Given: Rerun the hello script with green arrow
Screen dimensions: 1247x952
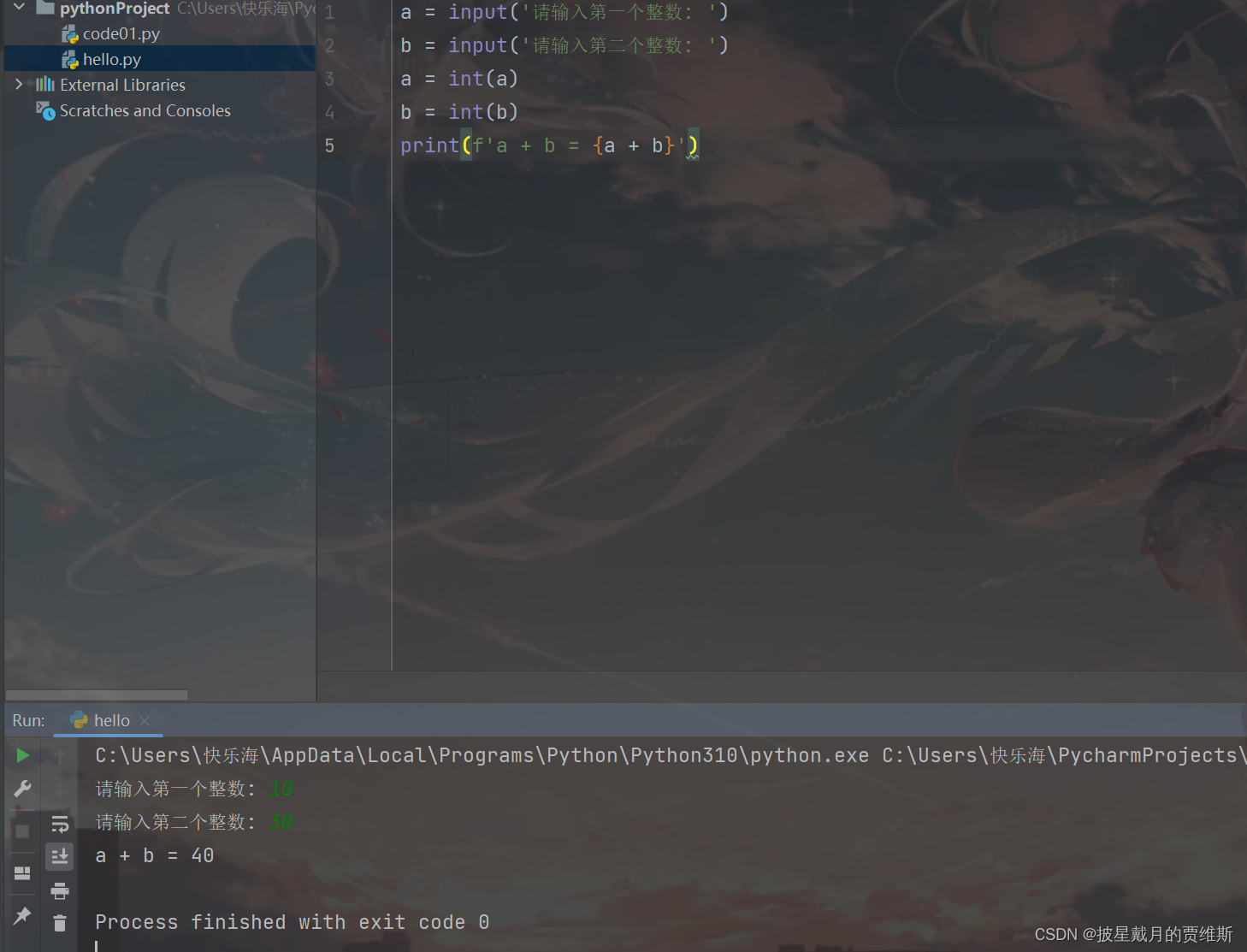Looking at the screenshot, I should pyautogui.click(x=23, y=755).
